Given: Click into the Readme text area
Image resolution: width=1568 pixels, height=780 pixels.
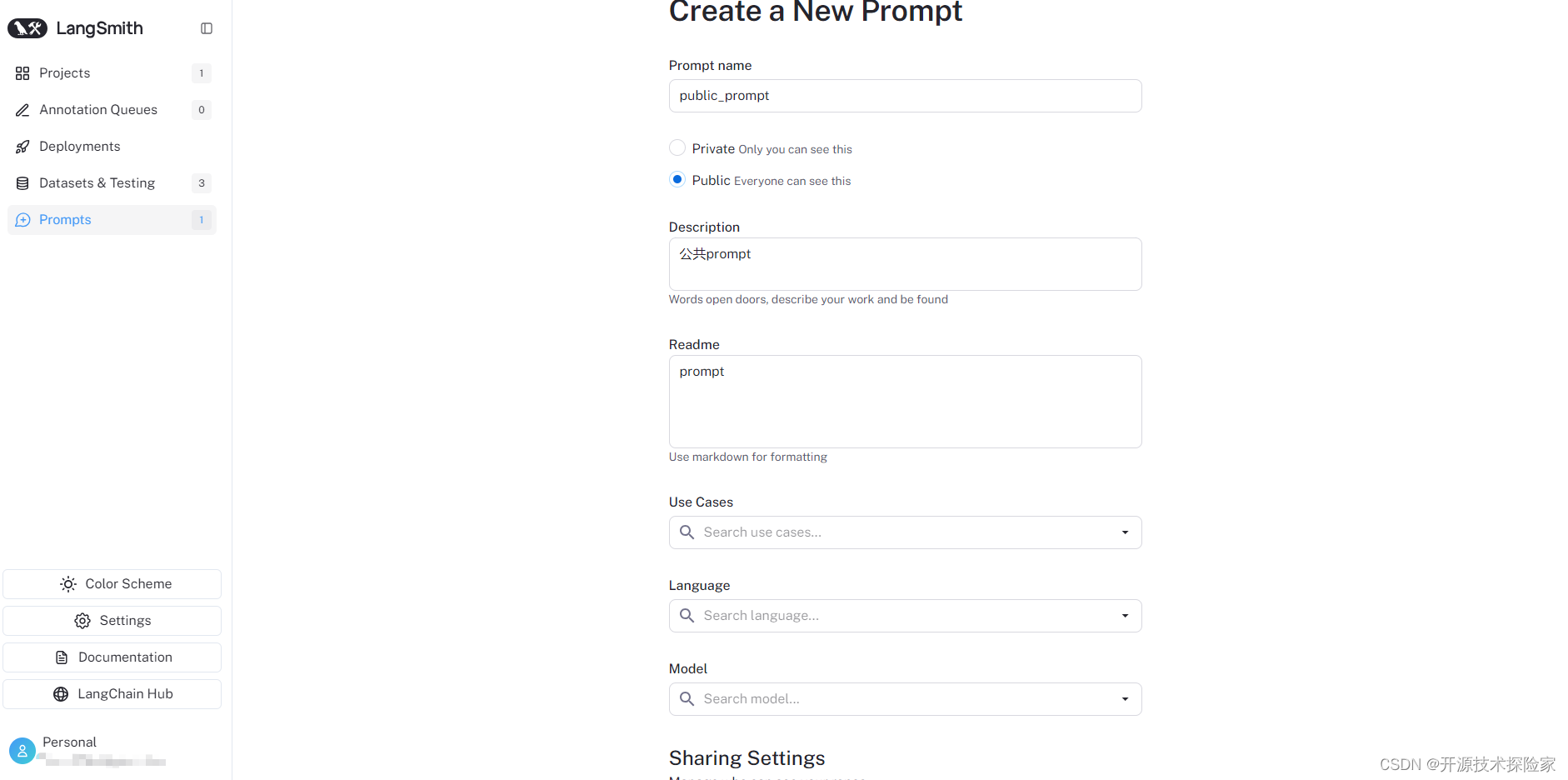Looking at the screenshot, I should coord(905,402).
